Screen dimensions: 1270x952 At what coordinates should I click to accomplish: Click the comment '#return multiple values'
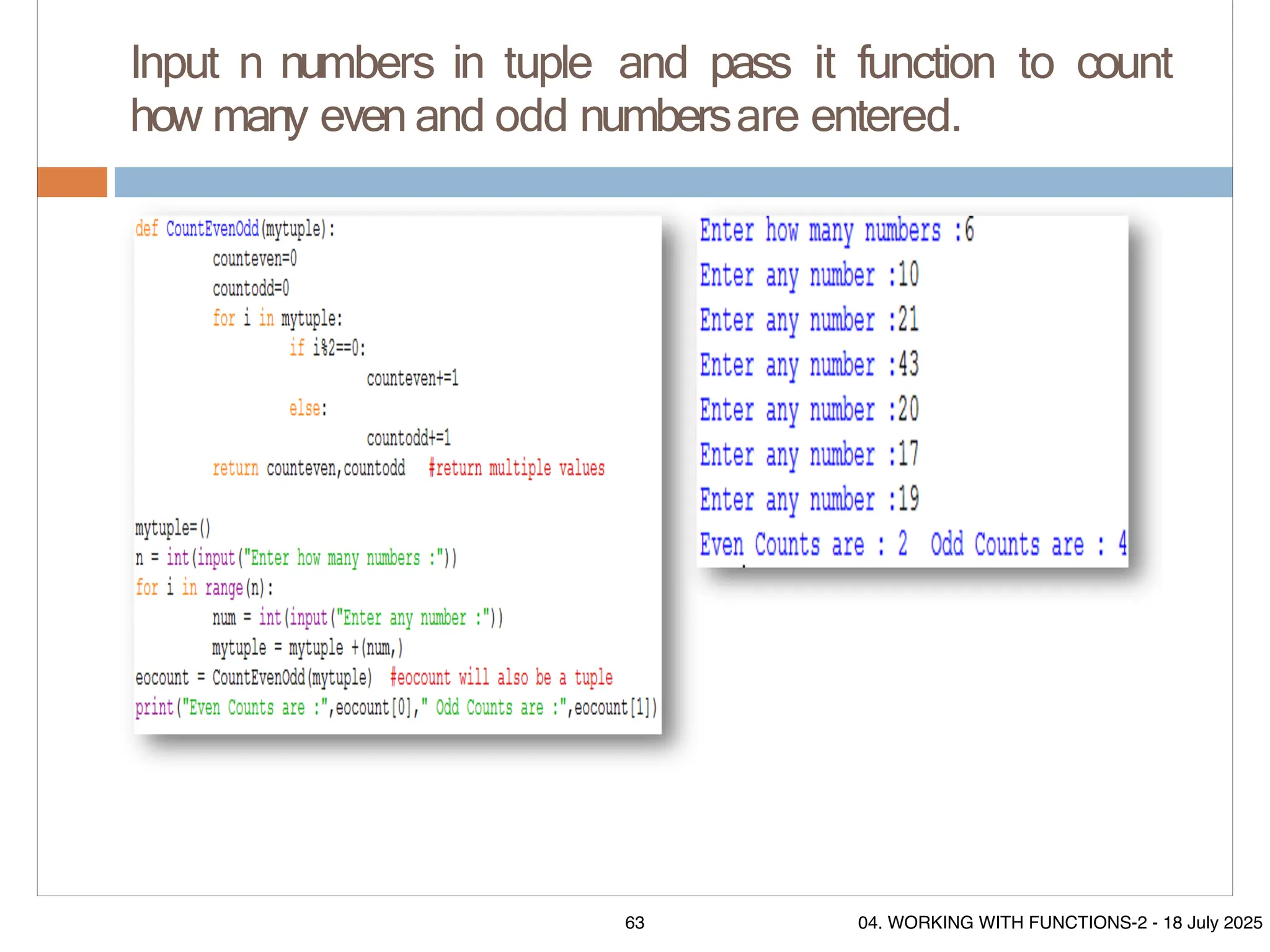point(517,468)
